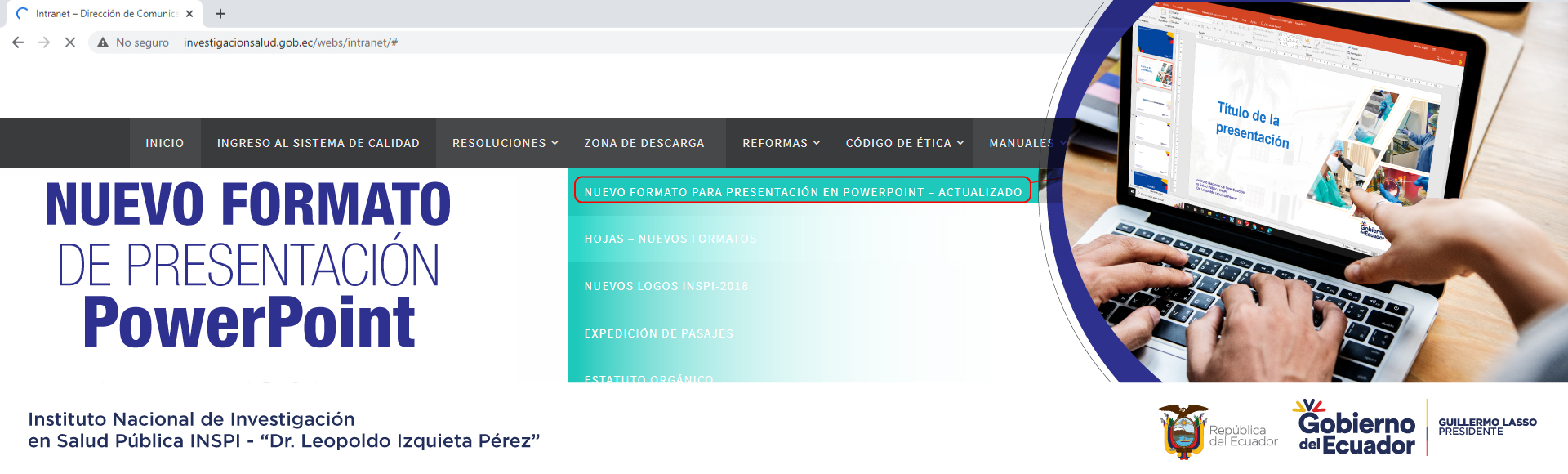1568x474 pixels.
Task: Expand the RESOLUCIONES dropdown menu
Action: [x=506, y=143]
